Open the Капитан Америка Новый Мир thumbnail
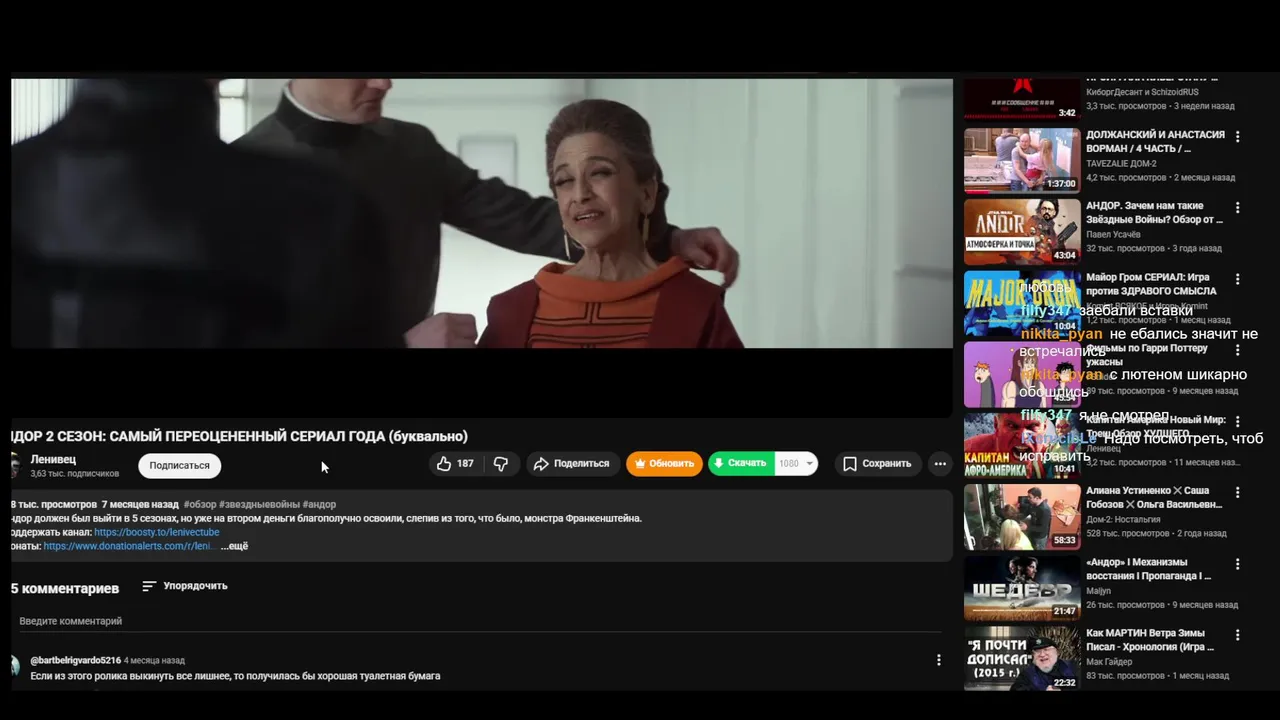This screenshot has width=1280, height=720. [1022, 445]
